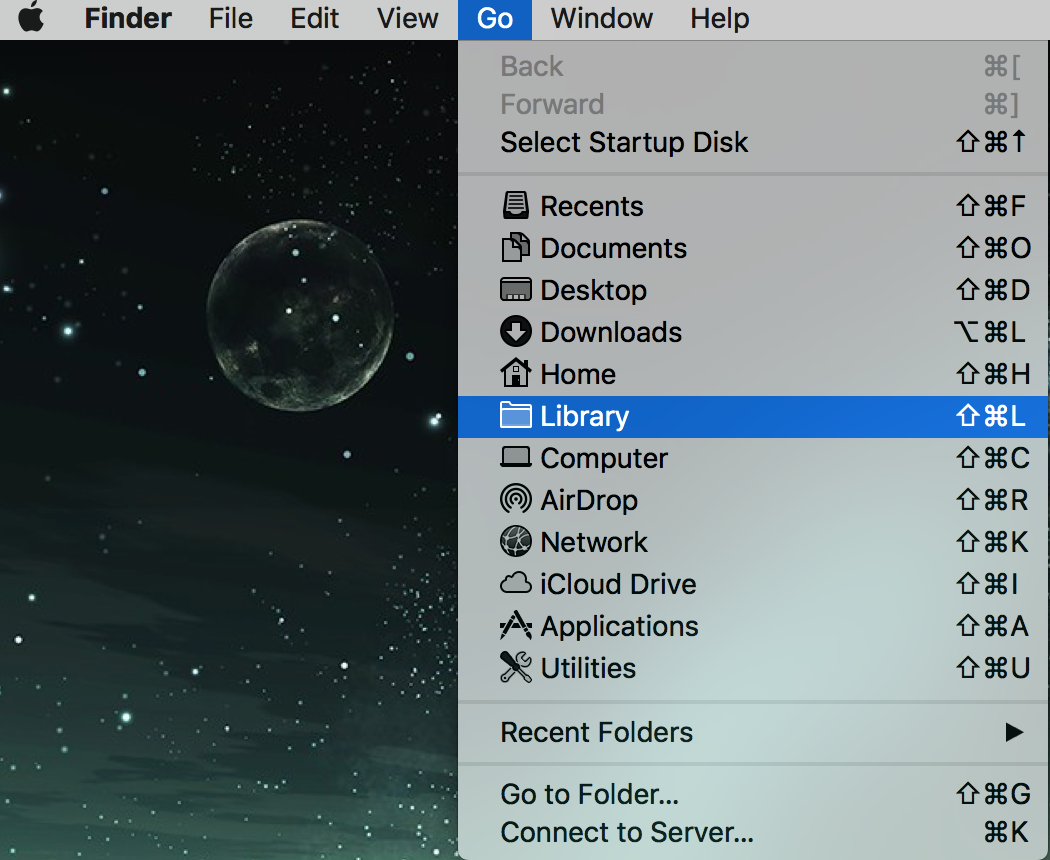Click the ⇧⌘G shortcut beside Go to Folder
1050x860 pixels.
click(x=993, y=794)
